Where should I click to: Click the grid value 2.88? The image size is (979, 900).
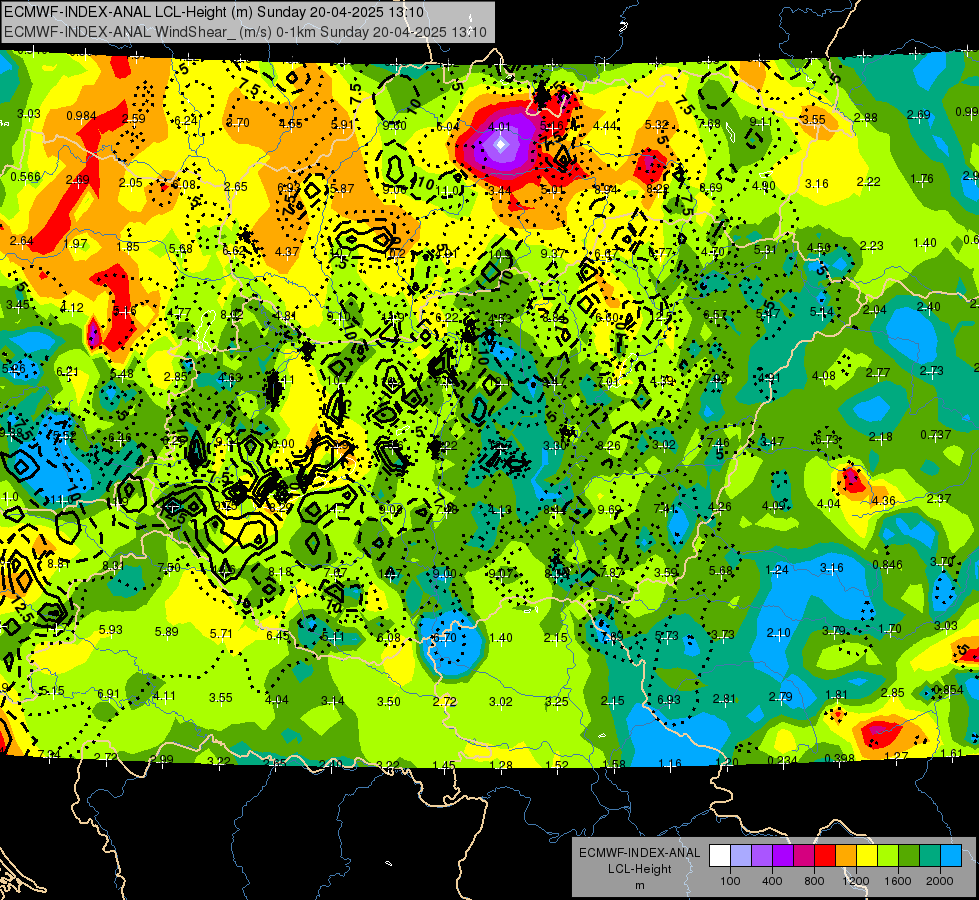(x=866, y=117)
